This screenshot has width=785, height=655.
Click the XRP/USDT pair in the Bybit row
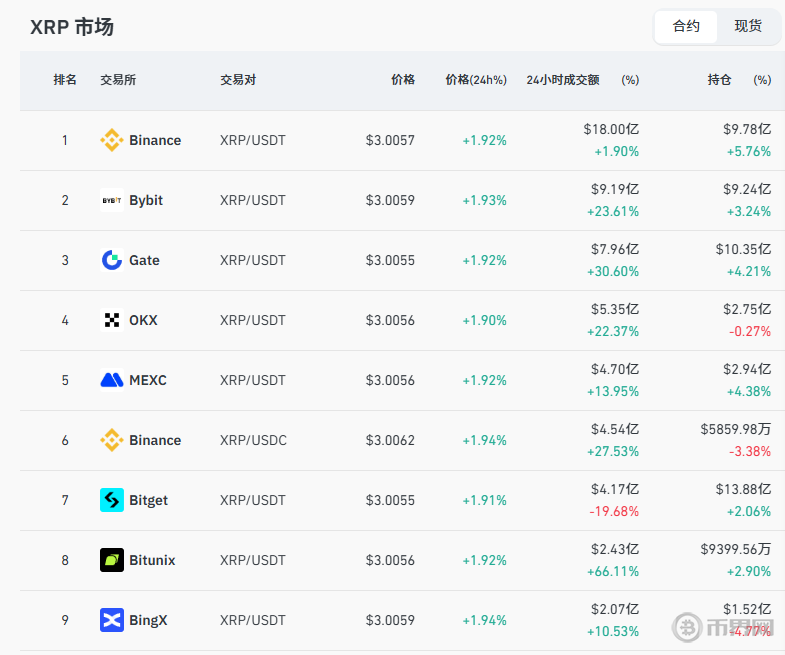[x=253, y=200]
